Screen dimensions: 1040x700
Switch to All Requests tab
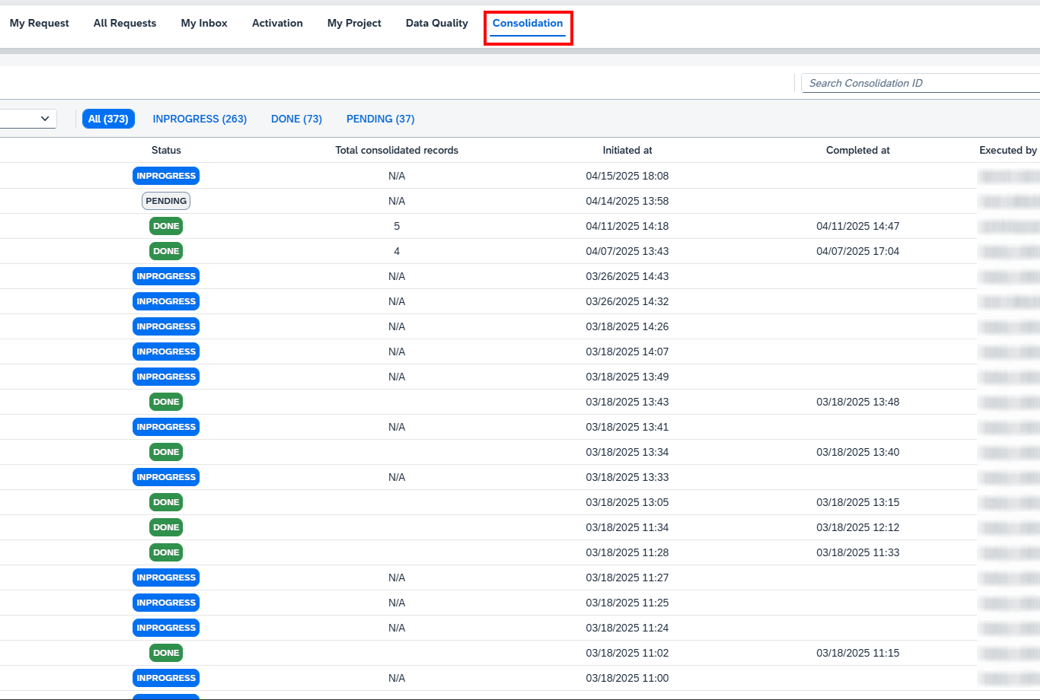pos(125,23)
